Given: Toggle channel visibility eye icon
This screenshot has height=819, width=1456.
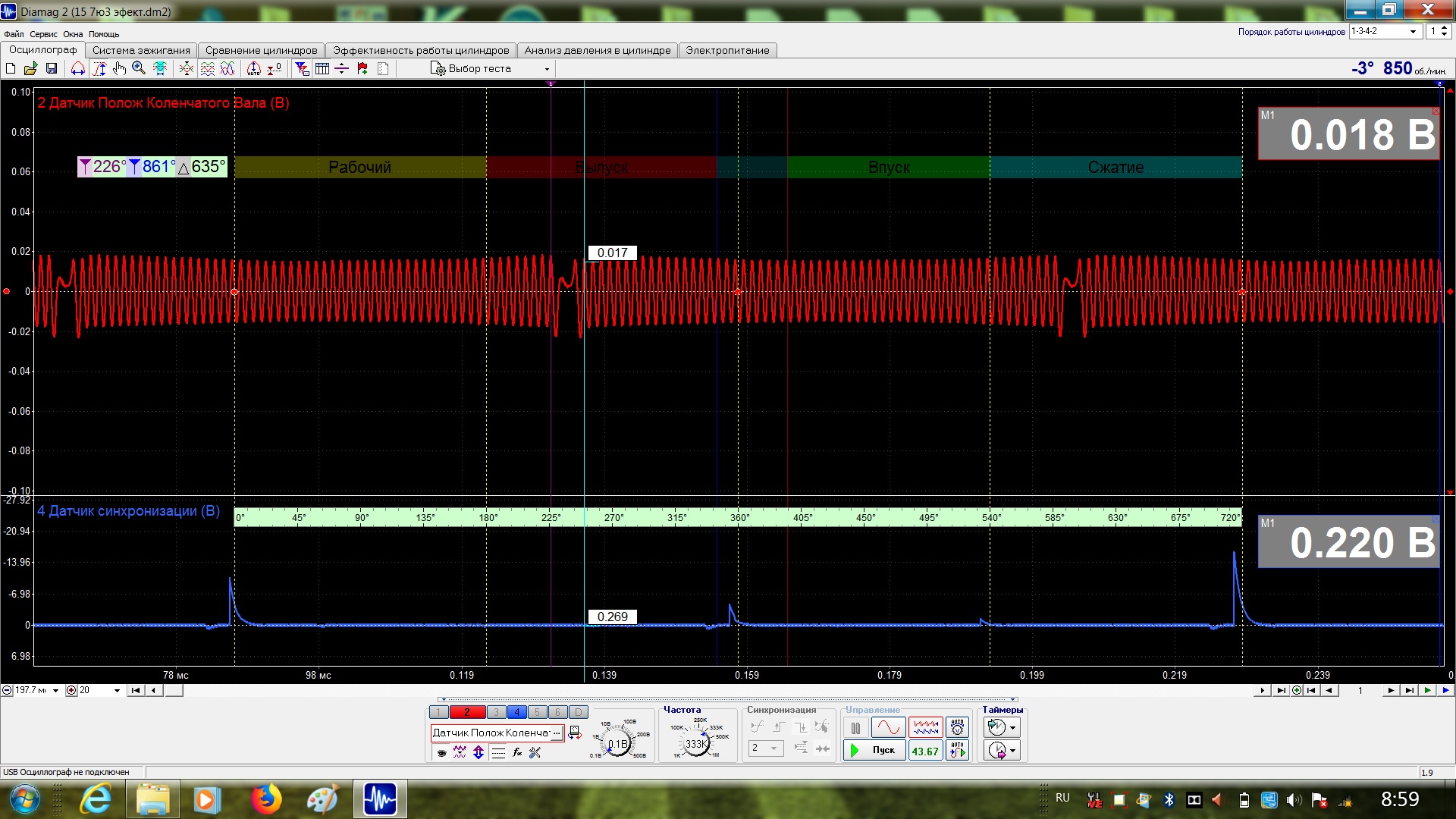Looking at the screenshot, I should point(441,752).
